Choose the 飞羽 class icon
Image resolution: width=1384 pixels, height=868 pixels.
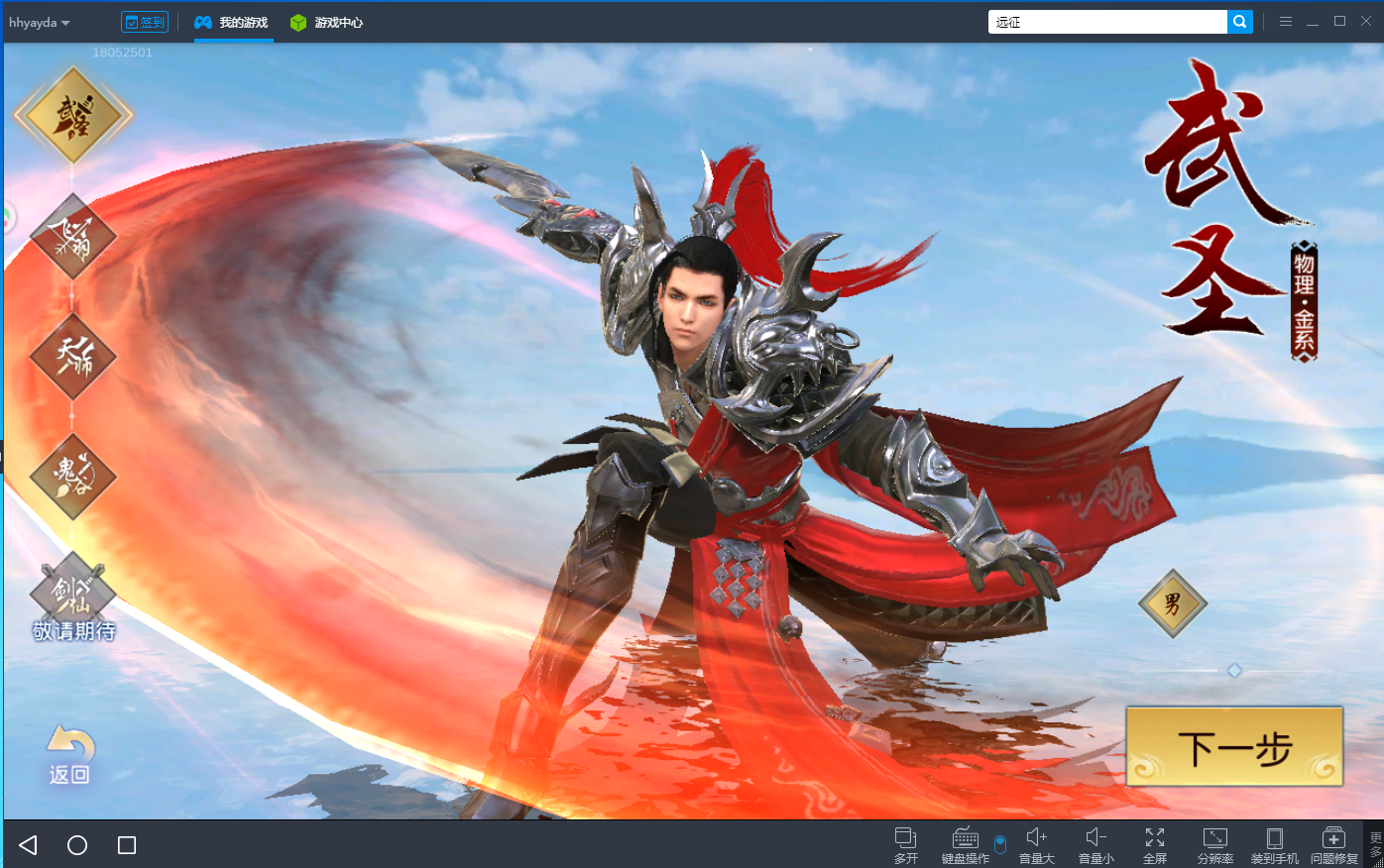pyautogui.click(x=73, y=238)
